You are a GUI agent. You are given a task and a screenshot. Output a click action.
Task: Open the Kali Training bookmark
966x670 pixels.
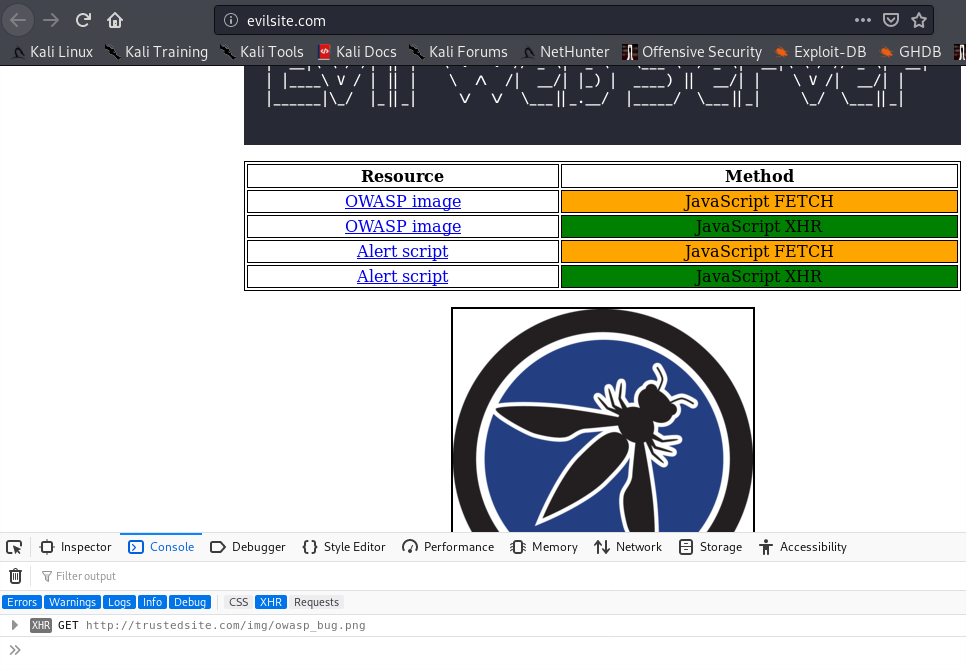156,52
